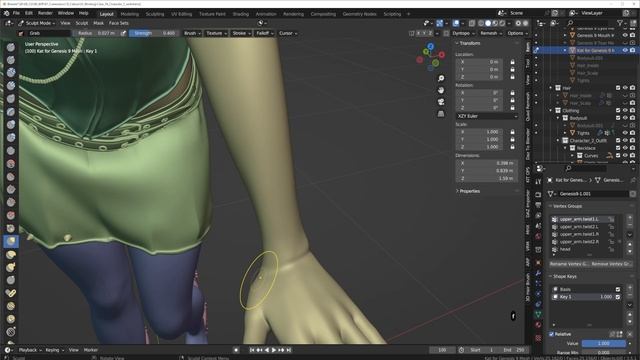
Task: Select the Draw sculpt brush
Action: 11,47
